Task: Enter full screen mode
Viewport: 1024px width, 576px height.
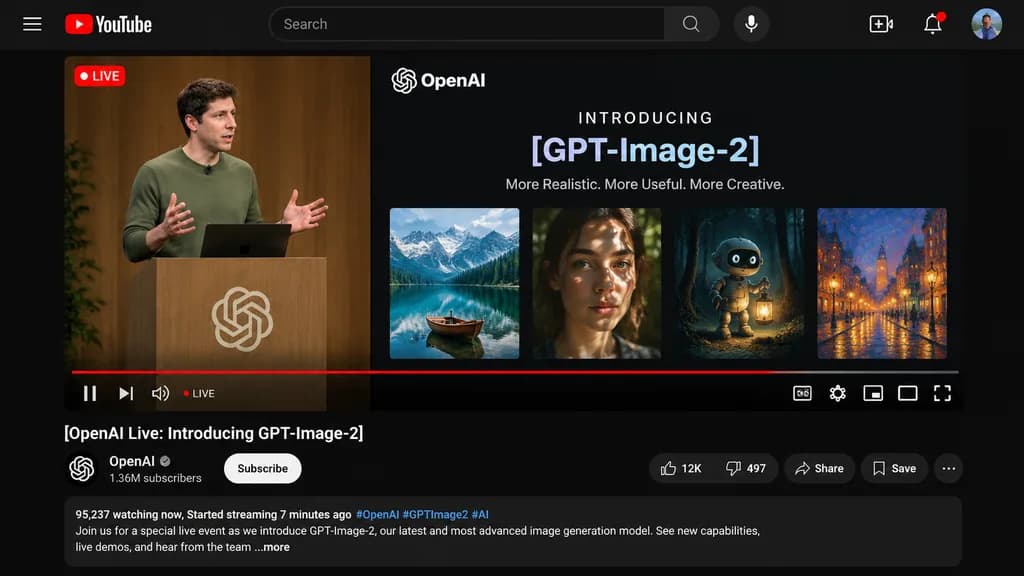Action: click(942, 393)
